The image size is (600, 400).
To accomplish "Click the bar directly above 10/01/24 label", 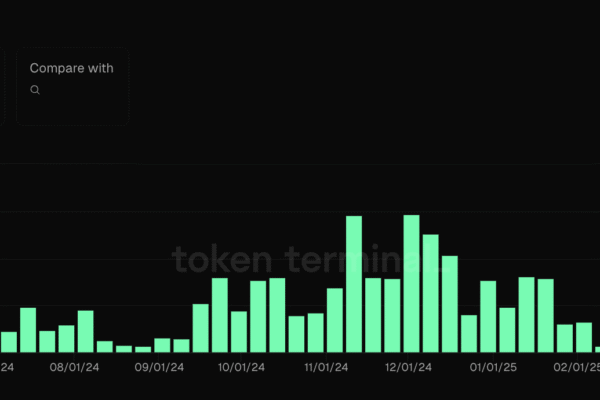I will point(239,331).
